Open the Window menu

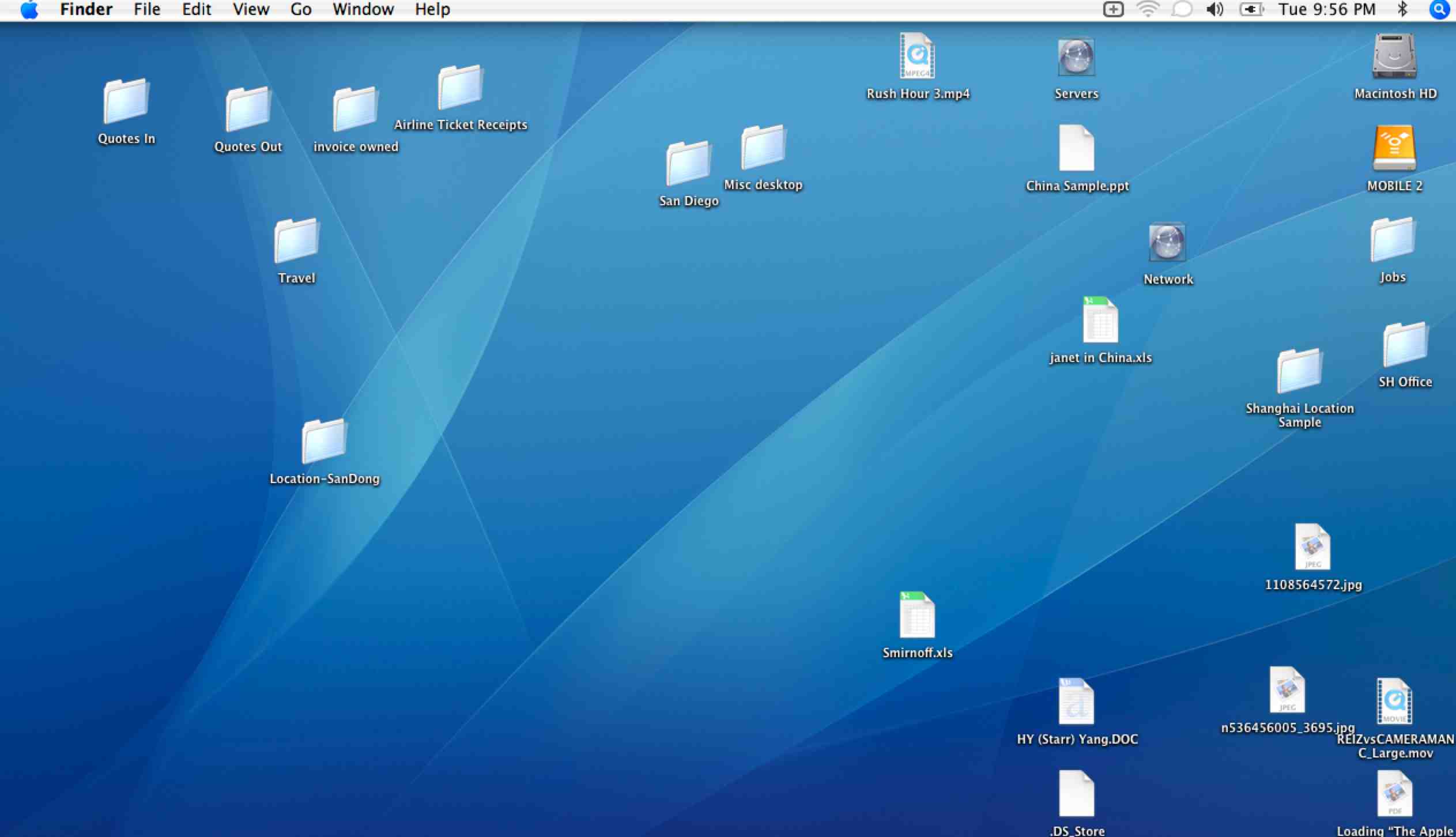click(363, 10)
